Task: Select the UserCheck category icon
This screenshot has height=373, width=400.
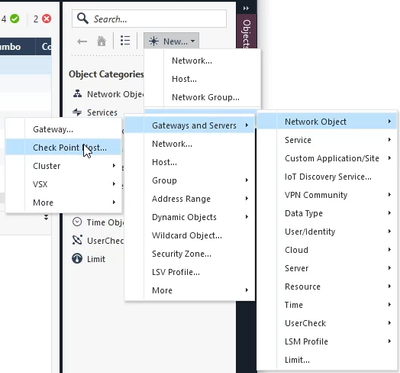Action: click(x=77, y=240)
